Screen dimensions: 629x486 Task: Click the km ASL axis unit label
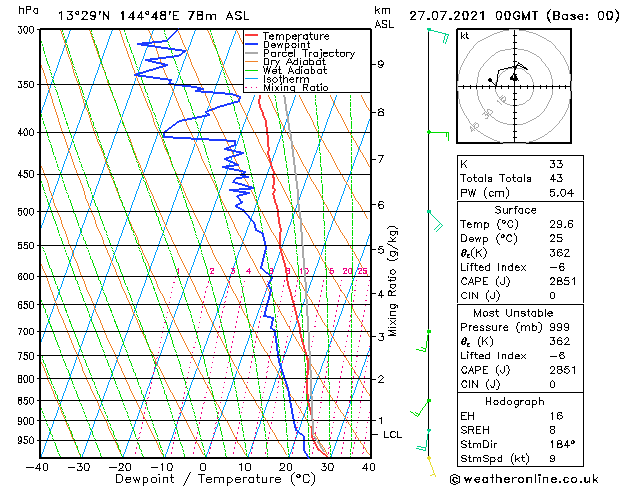pyautogui.click(x=384, y=17)
